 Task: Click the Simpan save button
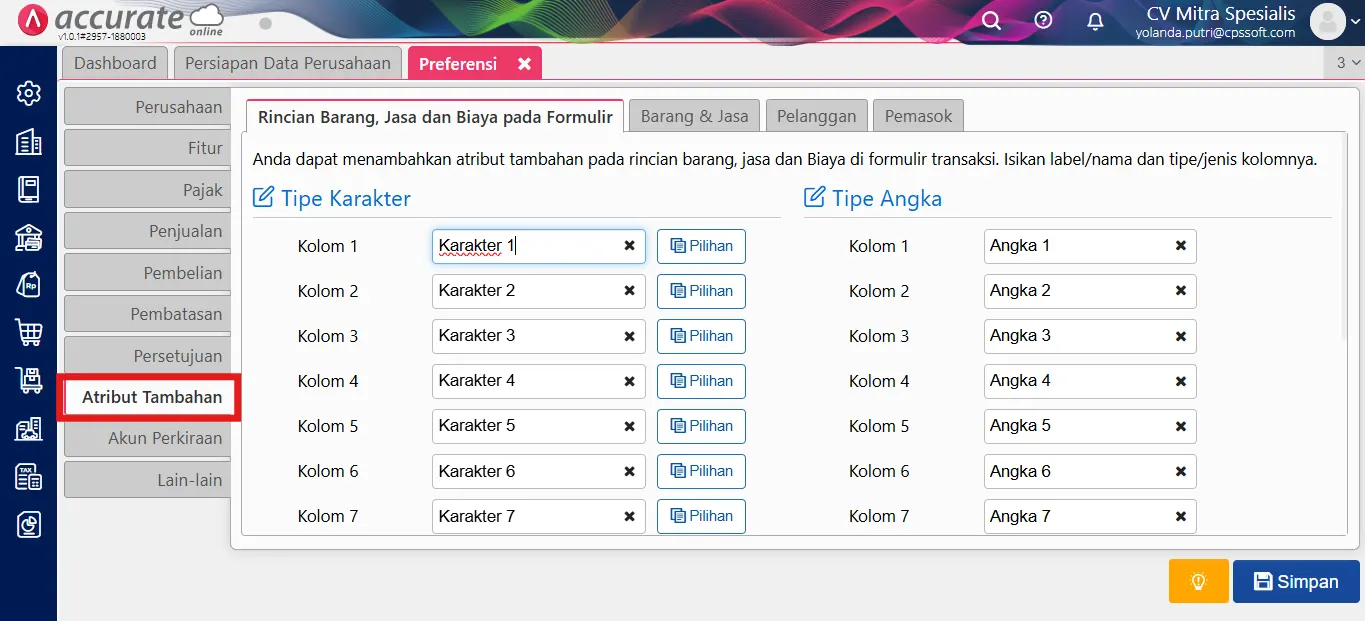pos(1295,581)
